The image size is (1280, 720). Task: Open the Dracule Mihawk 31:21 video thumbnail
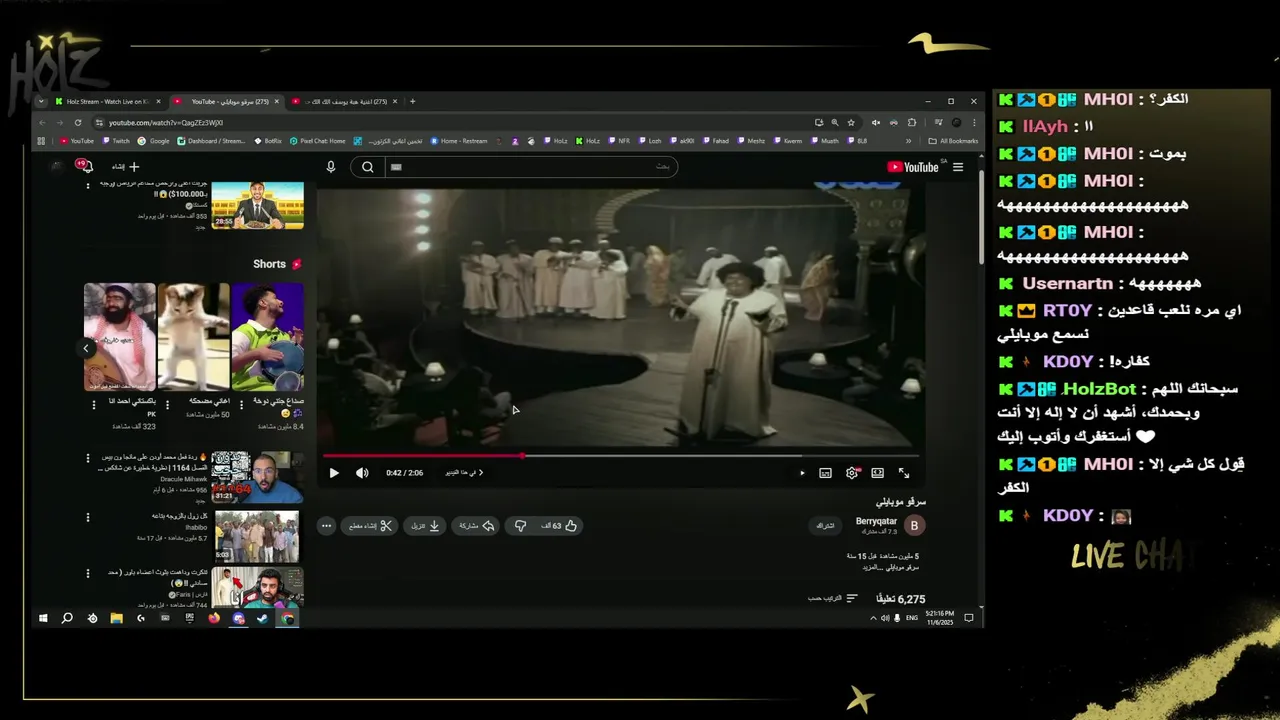click(257, 477)
